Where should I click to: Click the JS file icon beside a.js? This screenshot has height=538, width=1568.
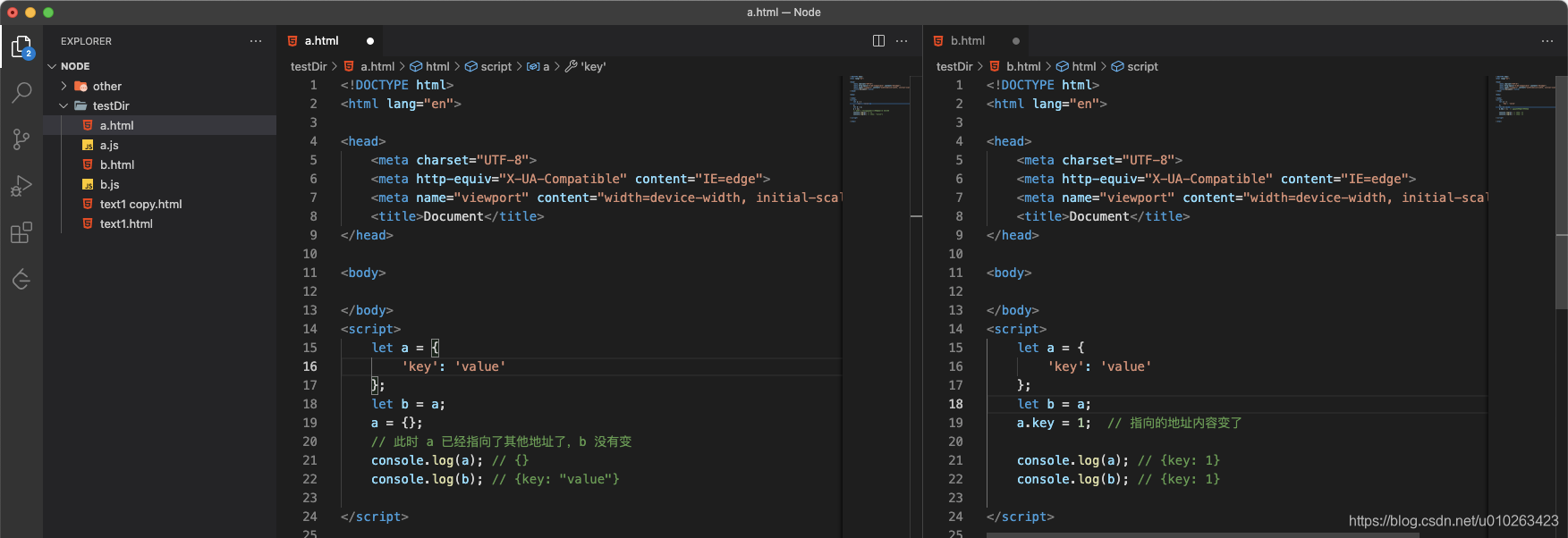88,145
